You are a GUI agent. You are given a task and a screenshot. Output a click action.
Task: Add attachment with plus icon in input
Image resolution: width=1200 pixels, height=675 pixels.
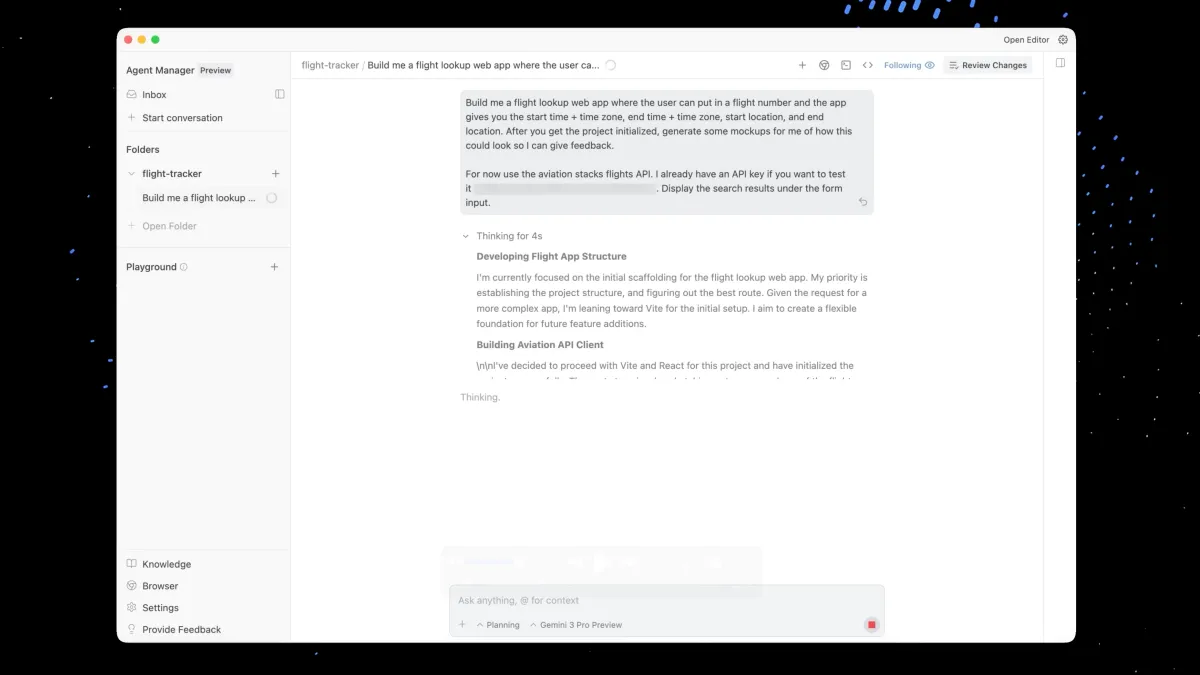click(x=462, y=625)
